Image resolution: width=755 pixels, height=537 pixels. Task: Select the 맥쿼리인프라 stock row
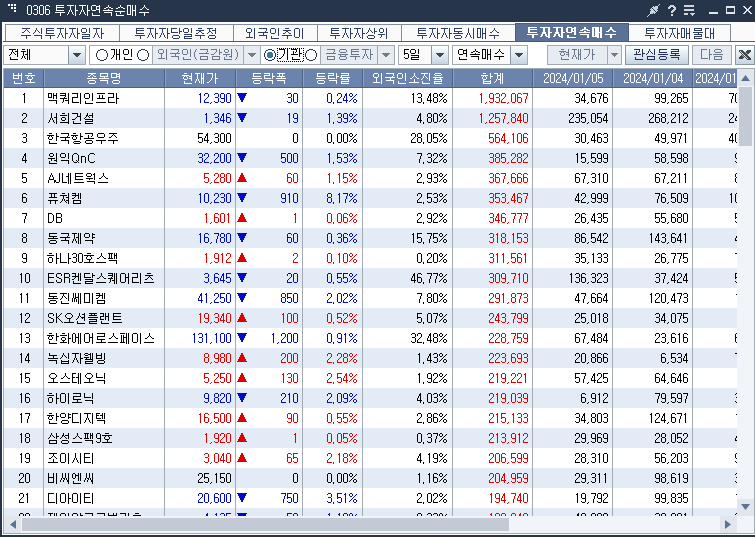pyautogui.click(x=370, y=98)
